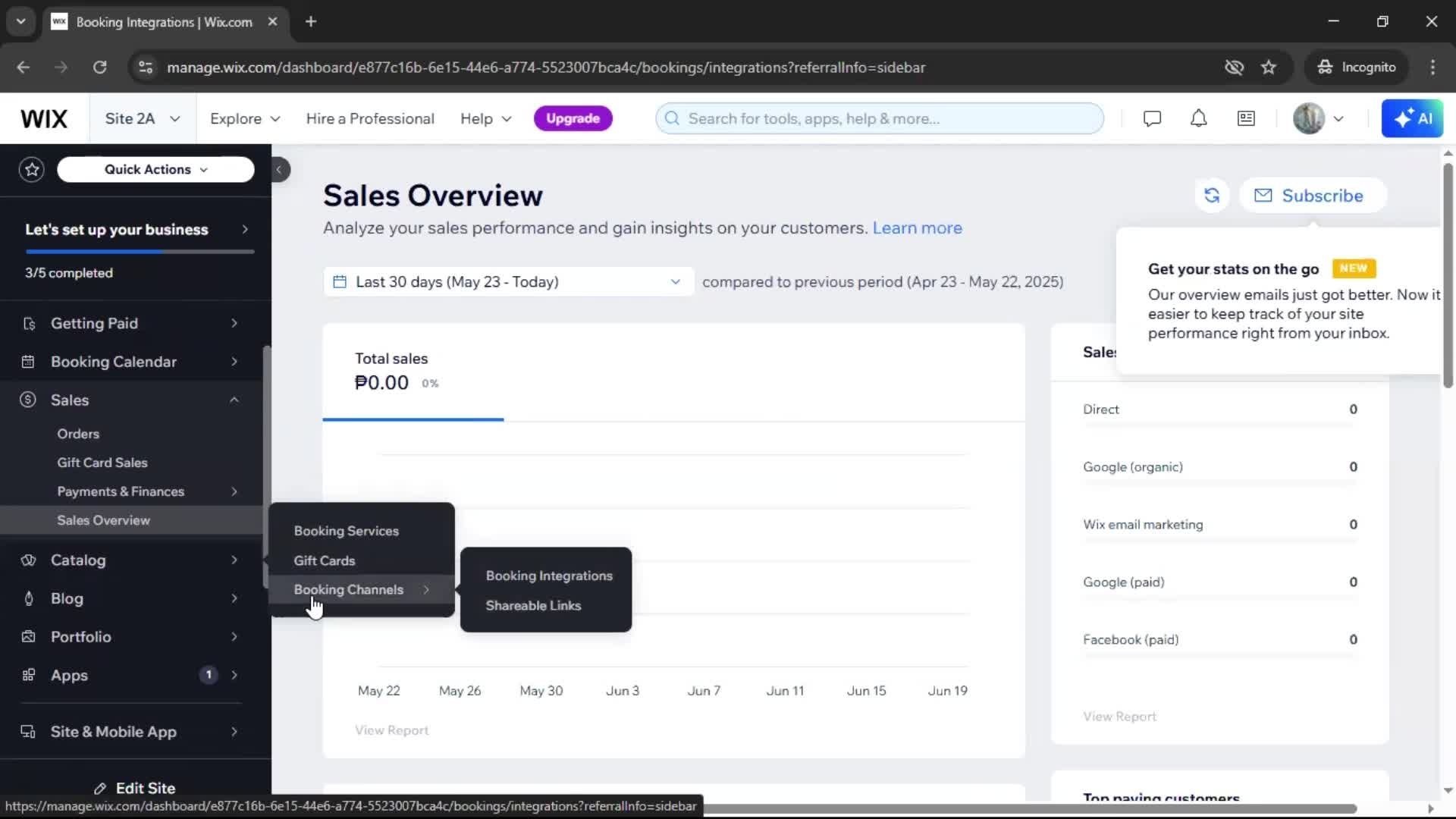Open the Site 2A site selector
Screen dimensions: 1456x819
[143, 118]
